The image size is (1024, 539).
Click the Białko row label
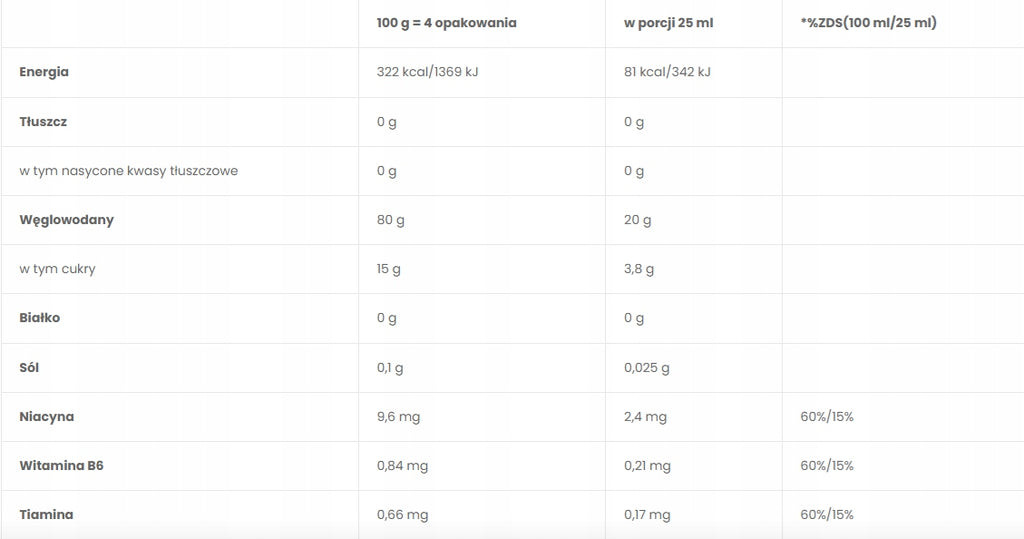click(40, 318)
